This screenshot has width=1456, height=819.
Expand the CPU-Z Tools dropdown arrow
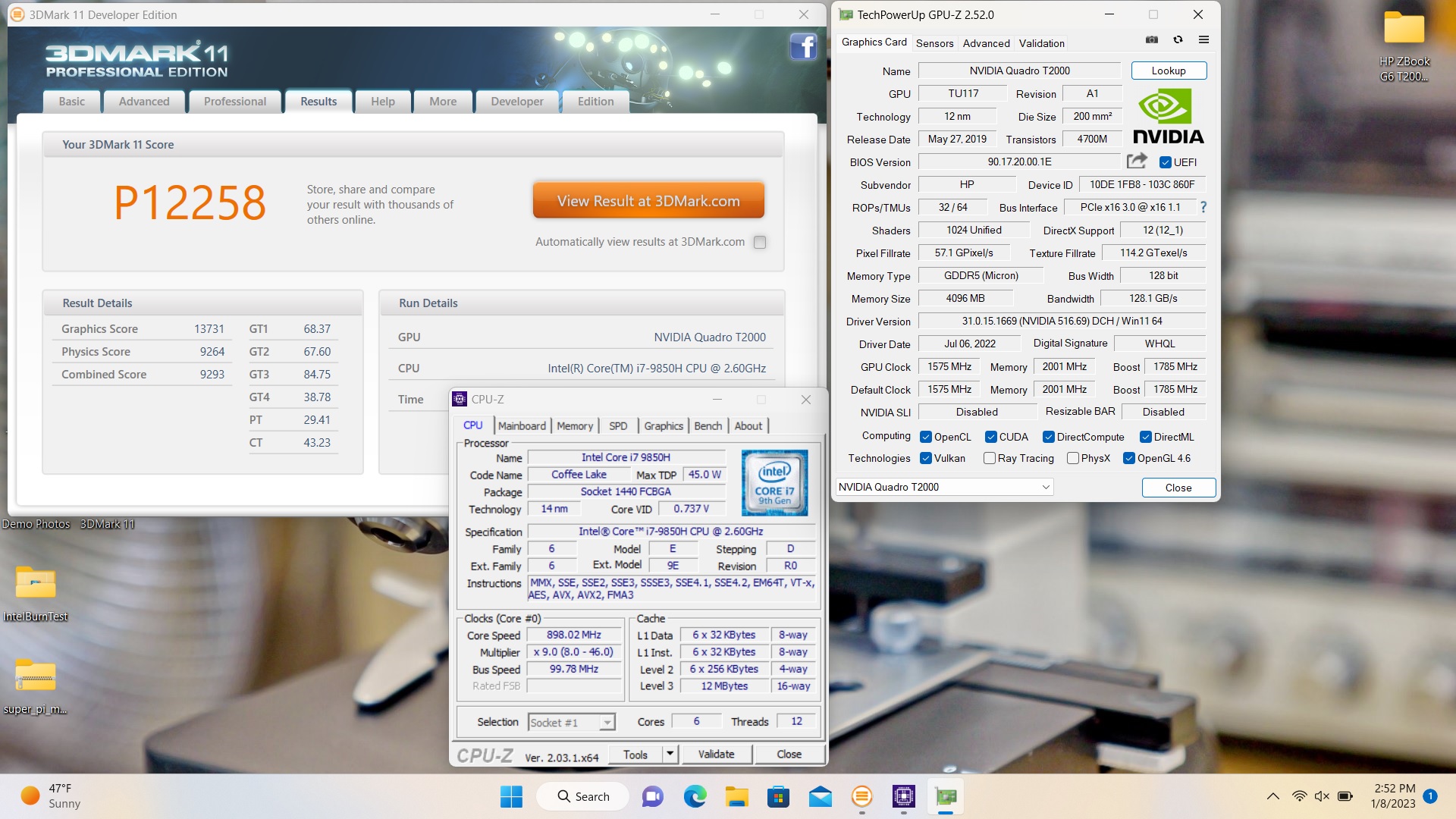click(670, 754)
